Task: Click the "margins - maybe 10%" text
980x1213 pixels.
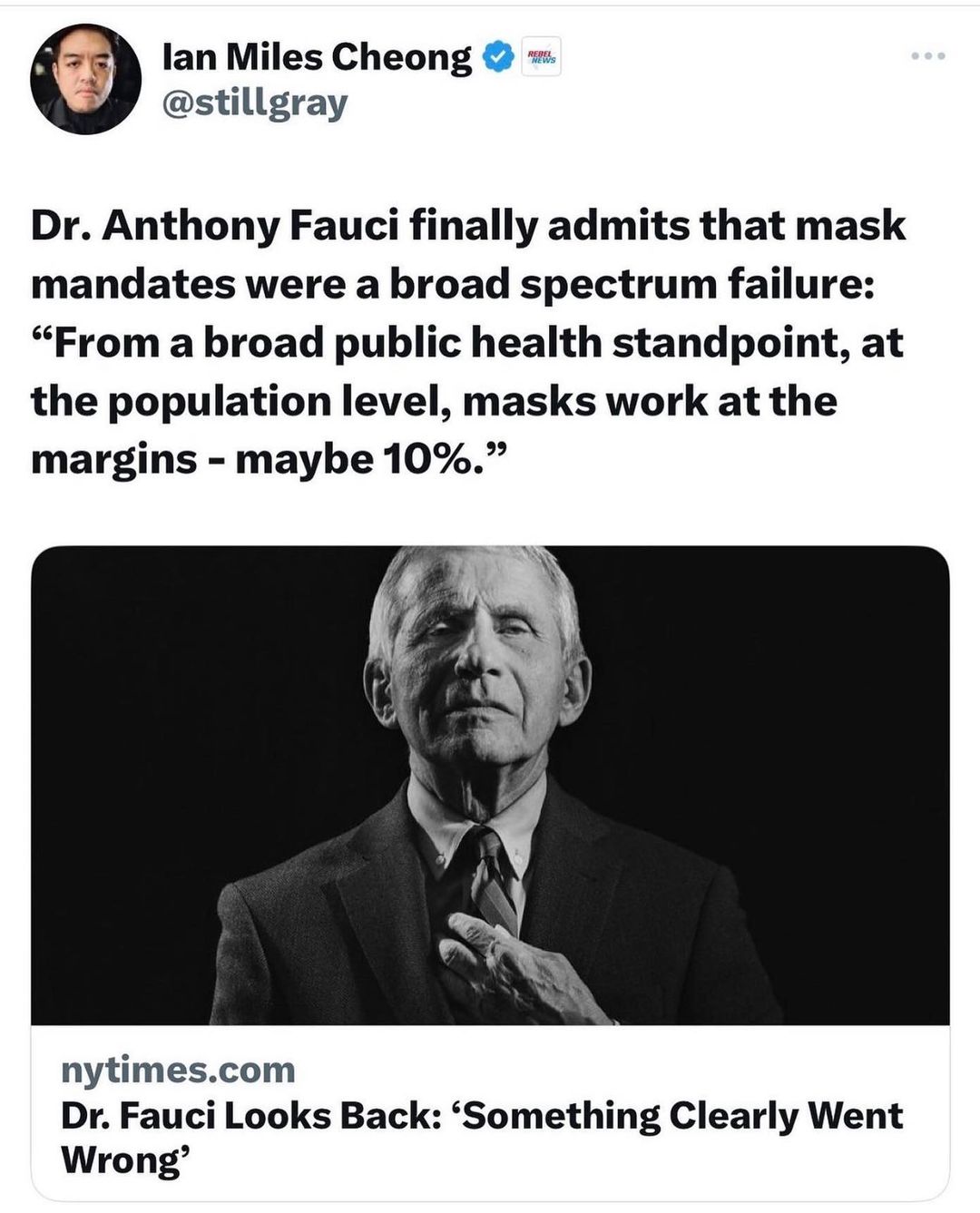Action: tap(269, 459)
